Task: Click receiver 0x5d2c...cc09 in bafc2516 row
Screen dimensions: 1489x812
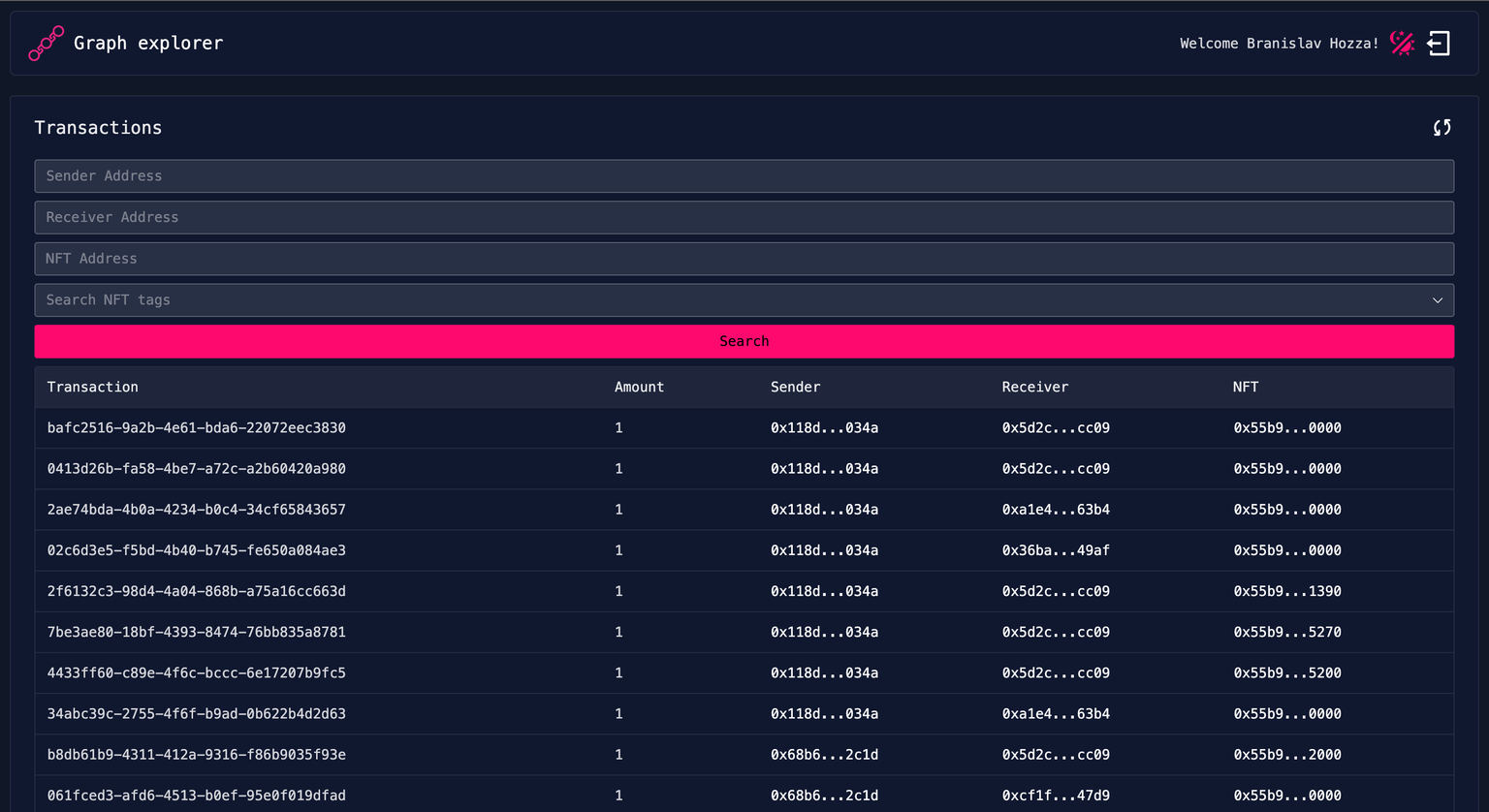Action: 1056,427
